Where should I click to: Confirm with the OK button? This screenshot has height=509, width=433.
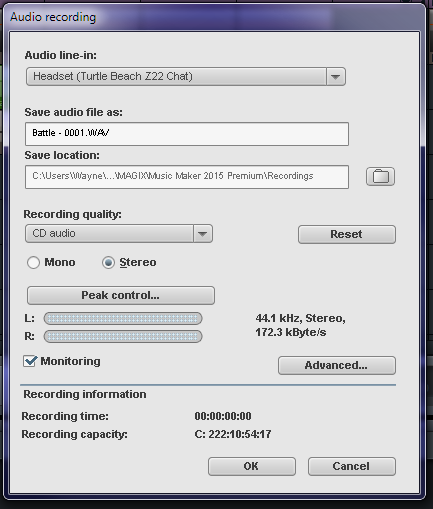click(x=252, y=466)
